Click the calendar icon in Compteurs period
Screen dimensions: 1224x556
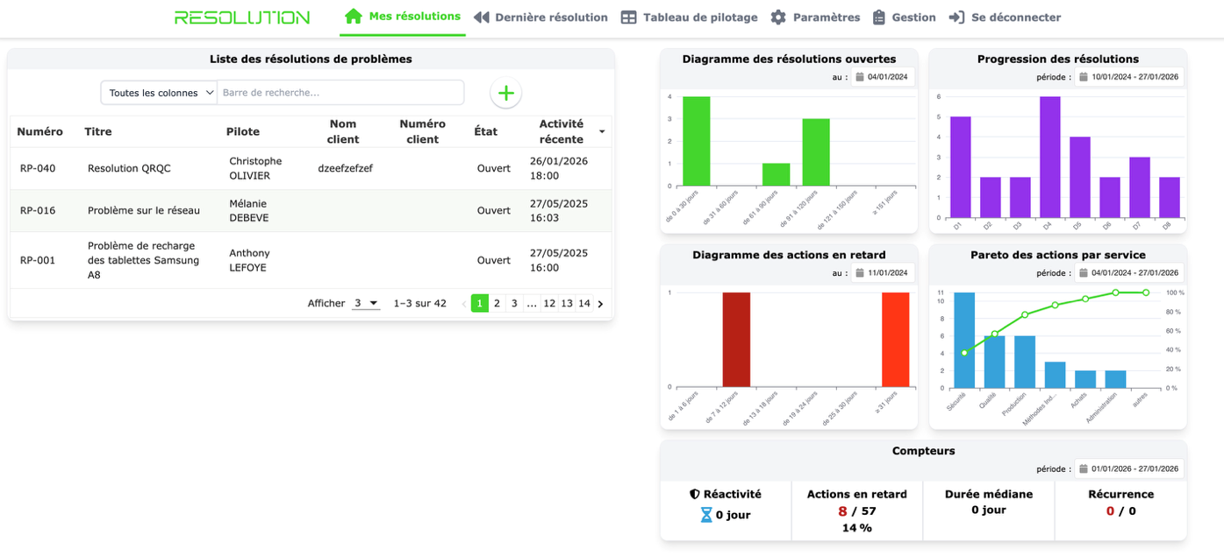[1083, 468]
